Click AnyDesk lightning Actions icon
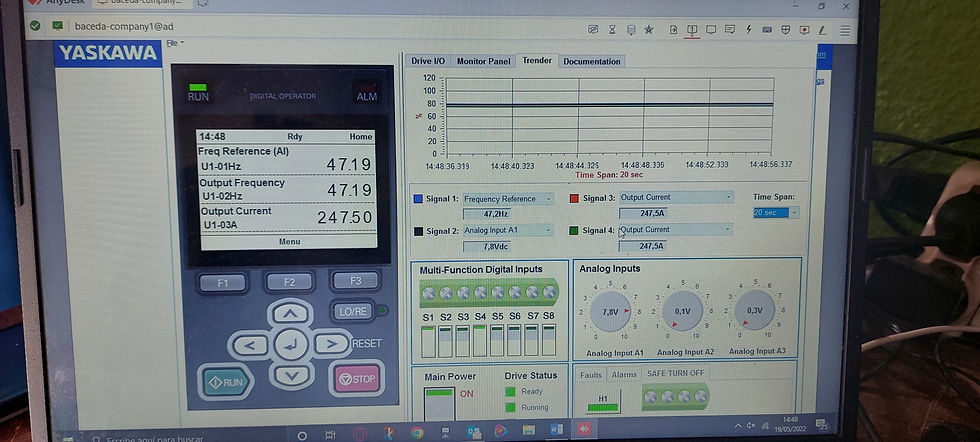Viewport: 980px width, 442px height. click(748, 29)
